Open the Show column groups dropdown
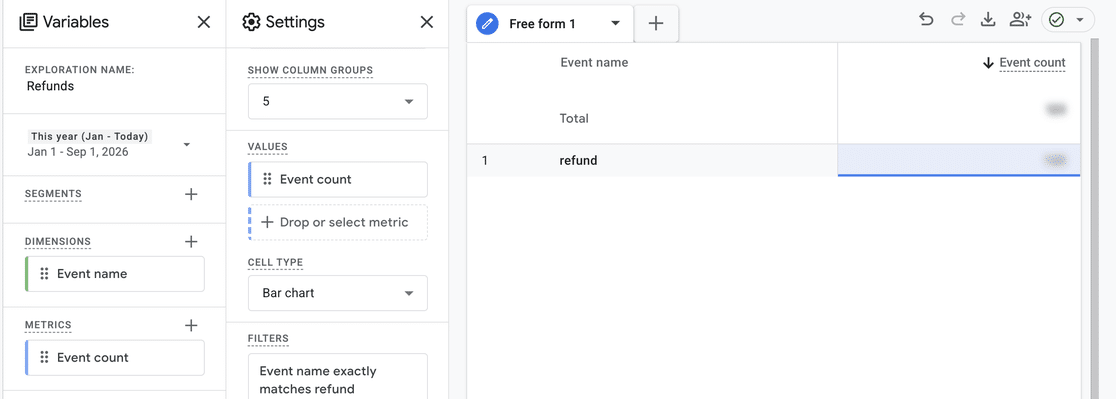Viewport: 1116px width, 399px height. coord(338,102)
